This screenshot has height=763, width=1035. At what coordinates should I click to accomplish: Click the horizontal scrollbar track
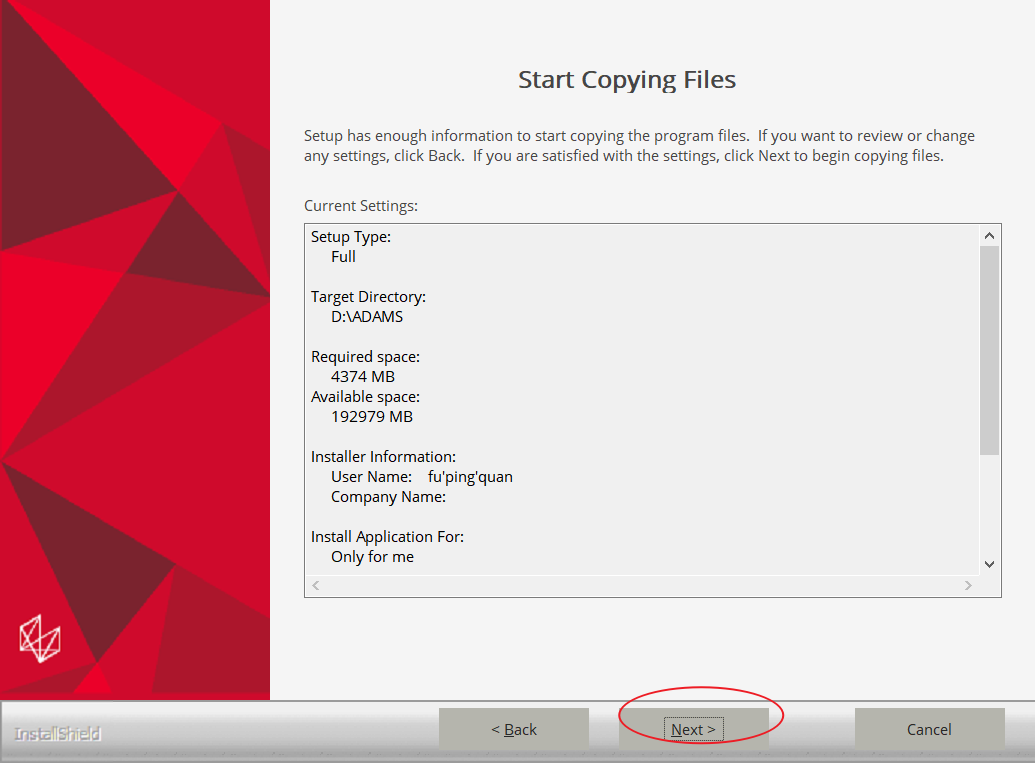click(x=642, y=585)
